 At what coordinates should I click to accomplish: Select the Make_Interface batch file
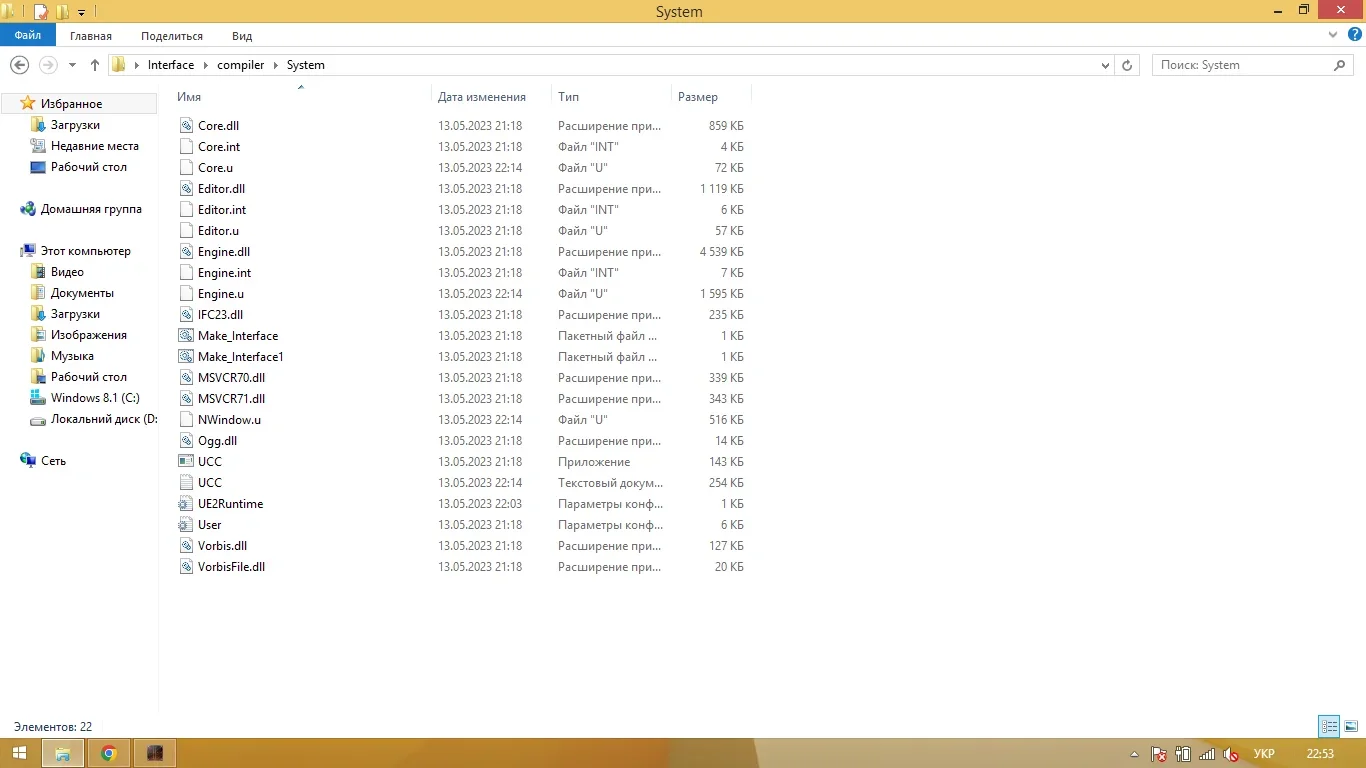[238, 336]
